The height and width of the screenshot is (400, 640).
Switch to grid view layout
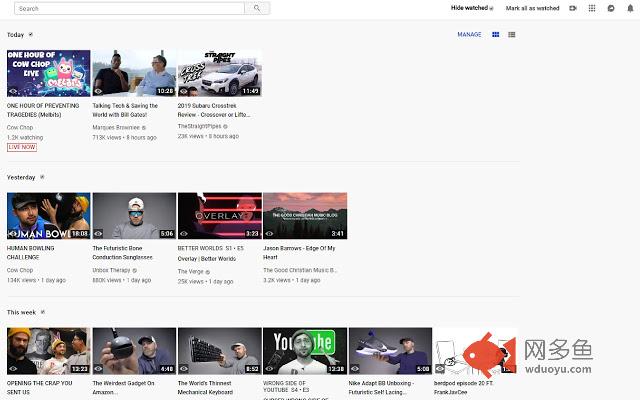(496, 35)
